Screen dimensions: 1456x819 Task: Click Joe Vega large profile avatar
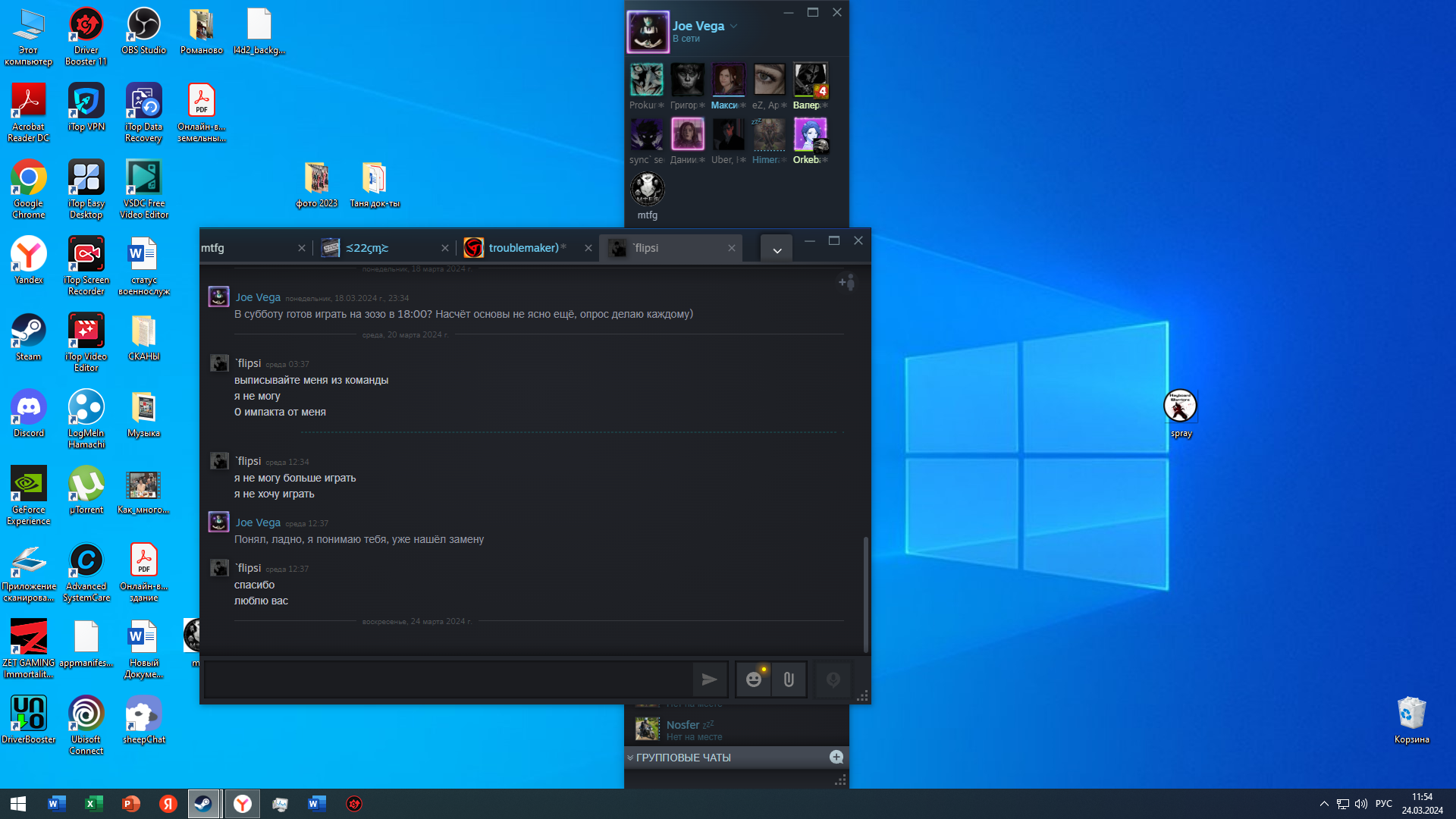click(648, 32)
